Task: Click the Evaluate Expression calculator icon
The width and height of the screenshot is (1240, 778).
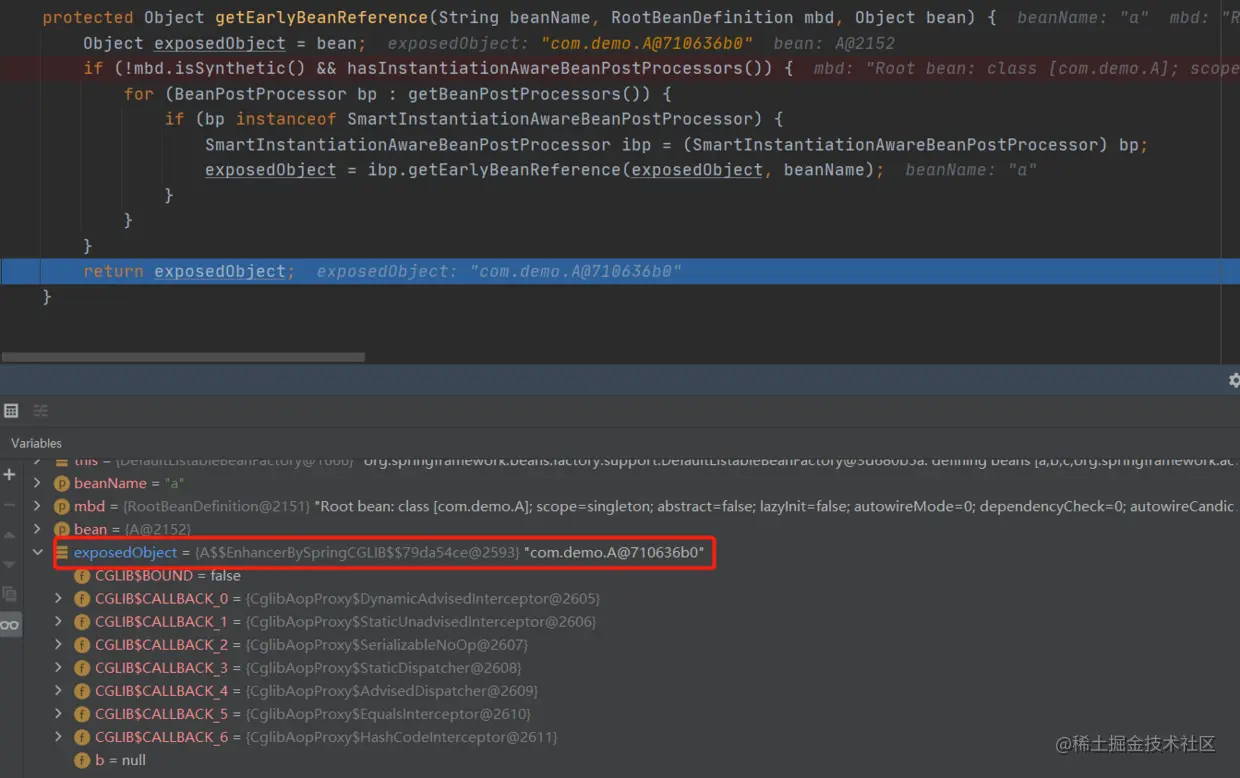Action: pyautogui.click(x=11, y=410)
